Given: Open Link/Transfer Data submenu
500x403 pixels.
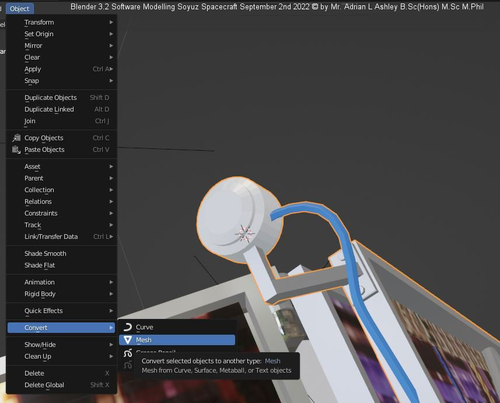Looking at the screenshot, I should click(x=61, y=237).
